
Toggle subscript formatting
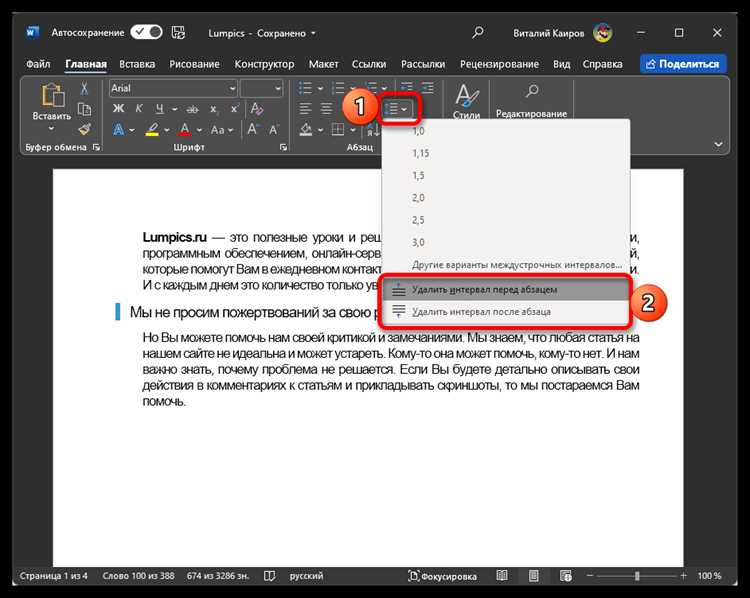213,109
